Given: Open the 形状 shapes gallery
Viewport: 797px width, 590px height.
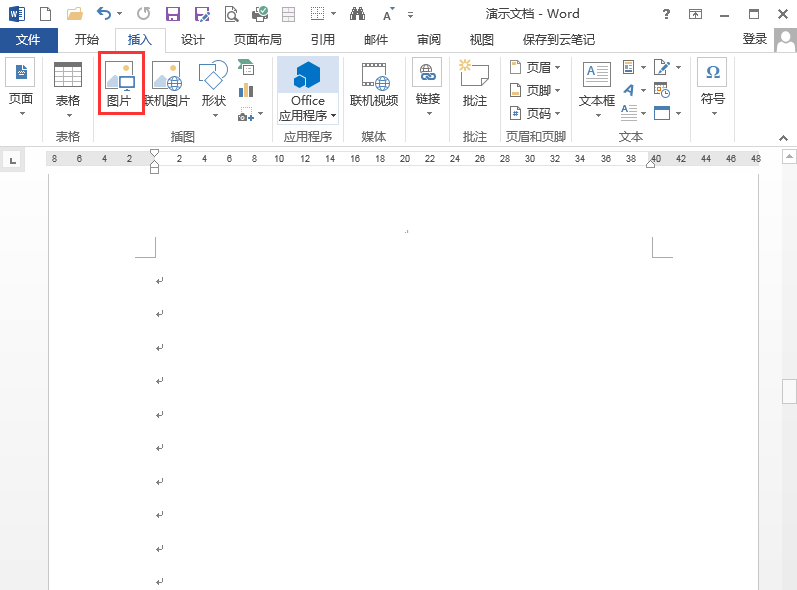Looking at the screenshot, I should click(213, 88).
